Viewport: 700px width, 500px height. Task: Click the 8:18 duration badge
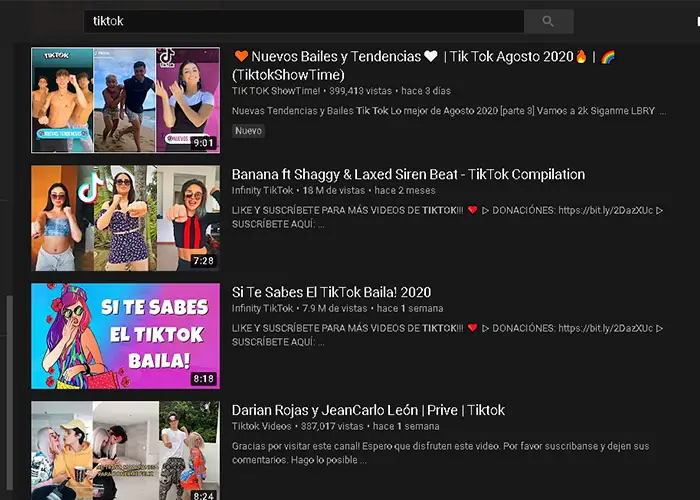203,379
